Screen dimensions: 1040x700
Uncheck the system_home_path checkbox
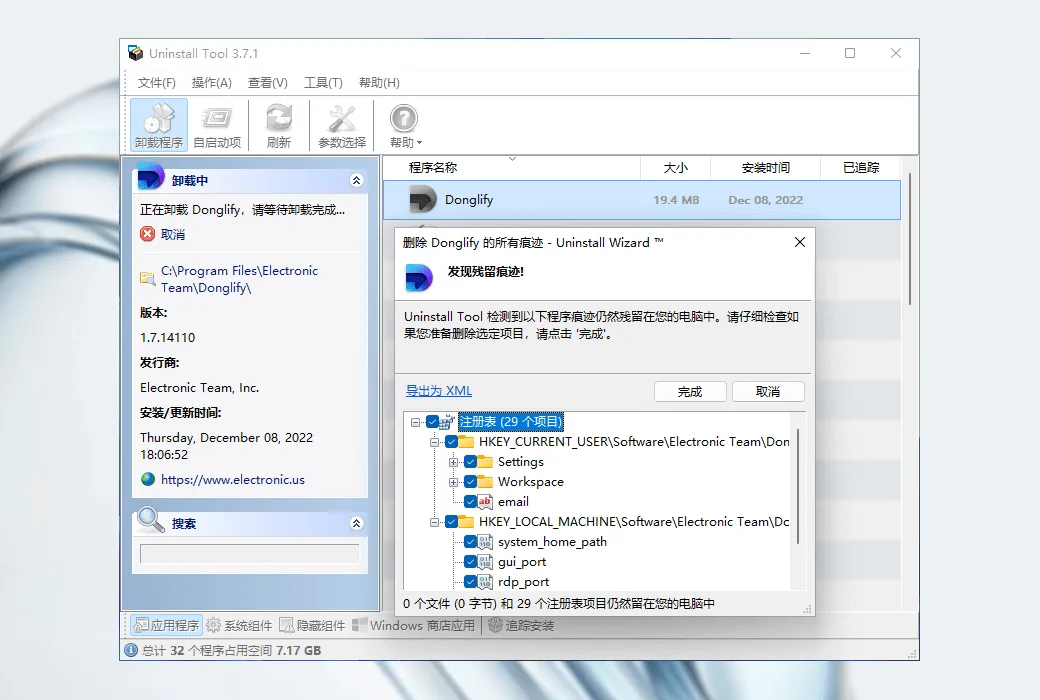[470, 542]
